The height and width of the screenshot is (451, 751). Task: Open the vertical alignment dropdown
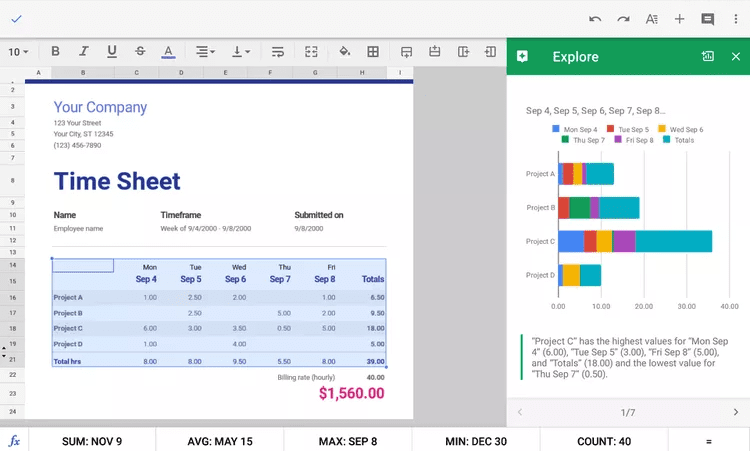coord(241,51)
